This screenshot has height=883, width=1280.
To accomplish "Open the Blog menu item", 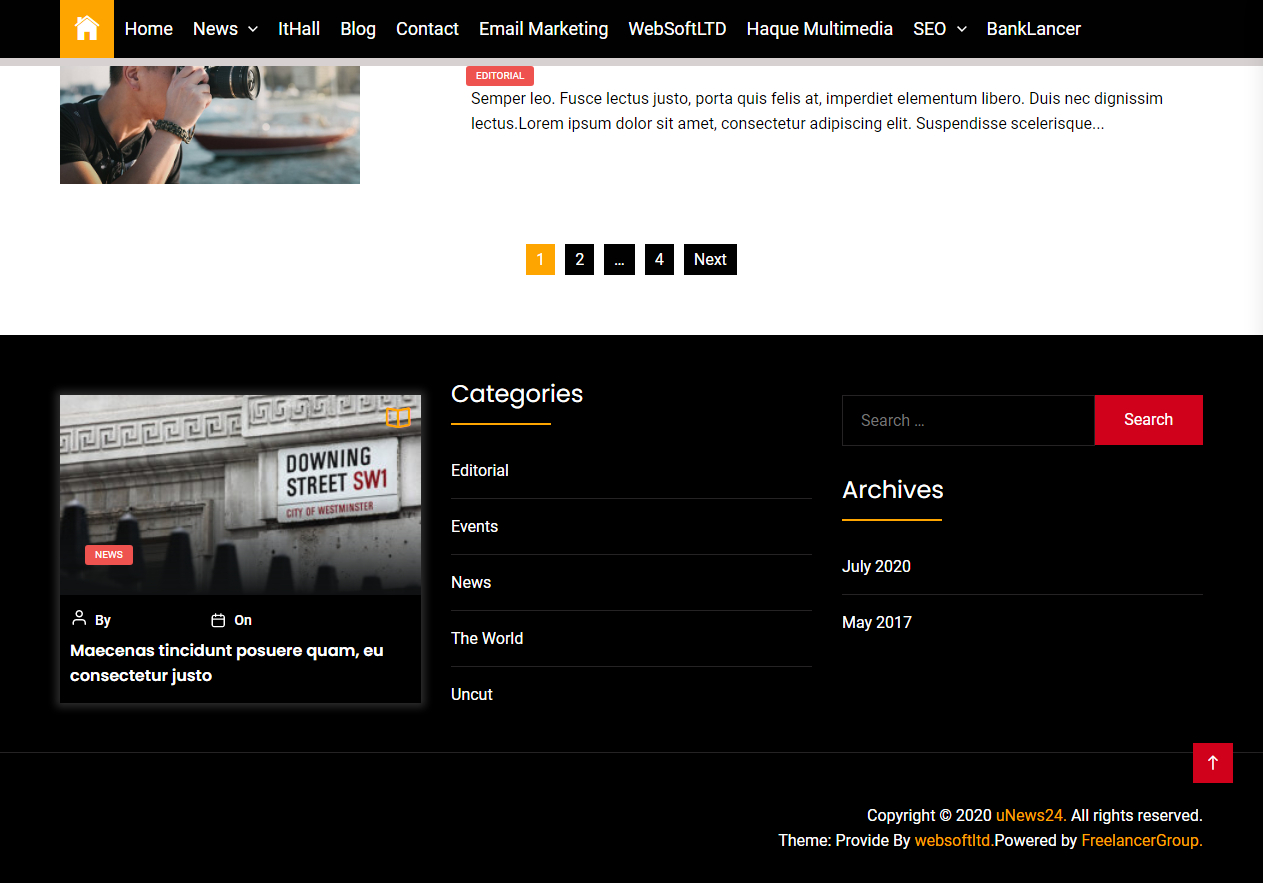I will tap(358, 29).
